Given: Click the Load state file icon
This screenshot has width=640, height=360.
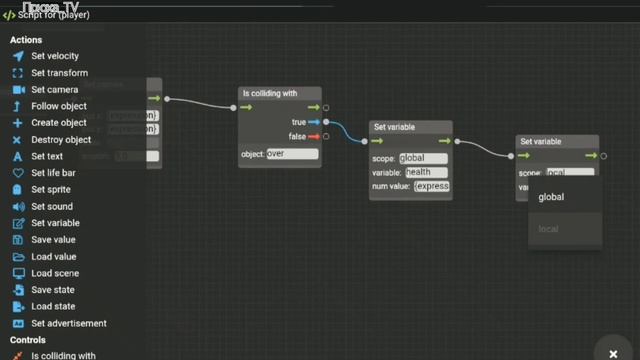Looking at the screenshot, I should point(18,307).
